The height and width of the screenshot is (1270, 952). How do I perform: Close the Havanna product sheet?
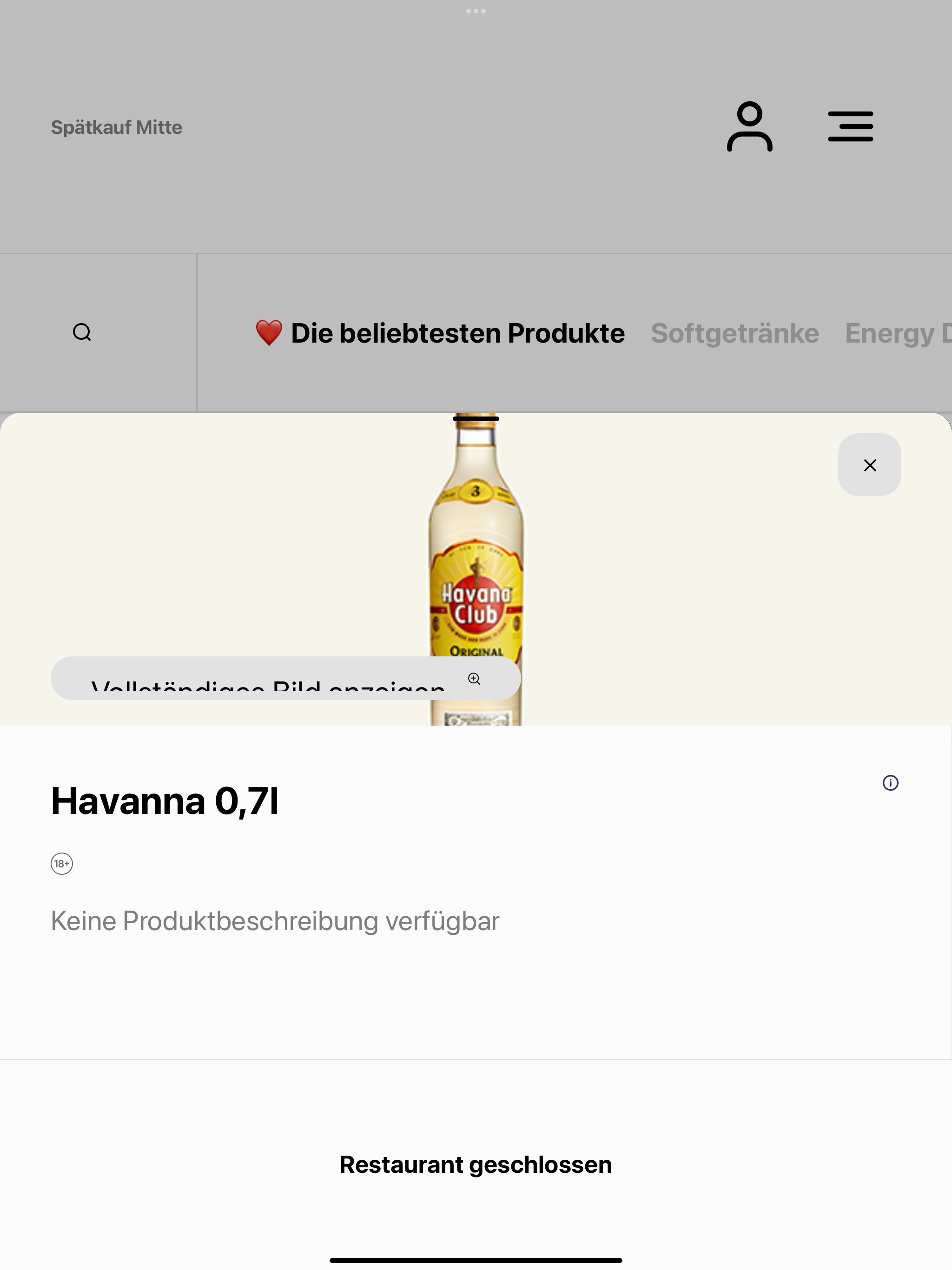coord(869,464)
